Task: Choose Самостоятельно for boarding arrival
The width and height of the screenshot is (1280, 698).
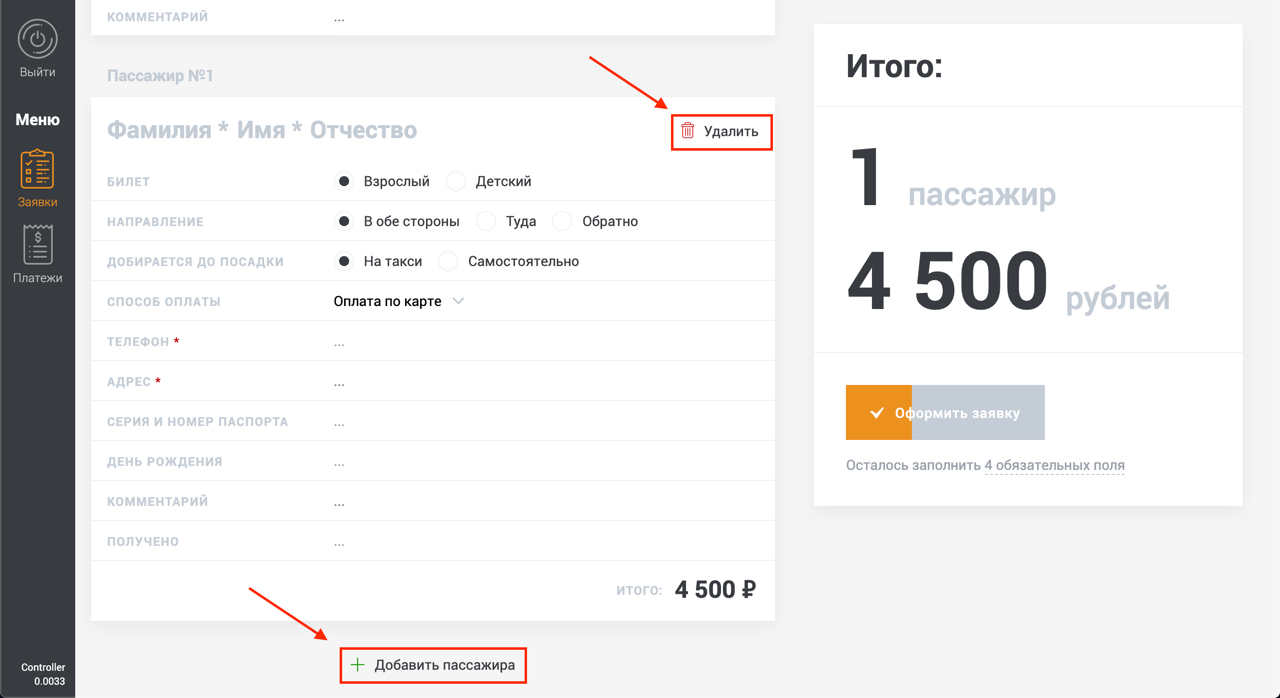Action: [449, 262]
